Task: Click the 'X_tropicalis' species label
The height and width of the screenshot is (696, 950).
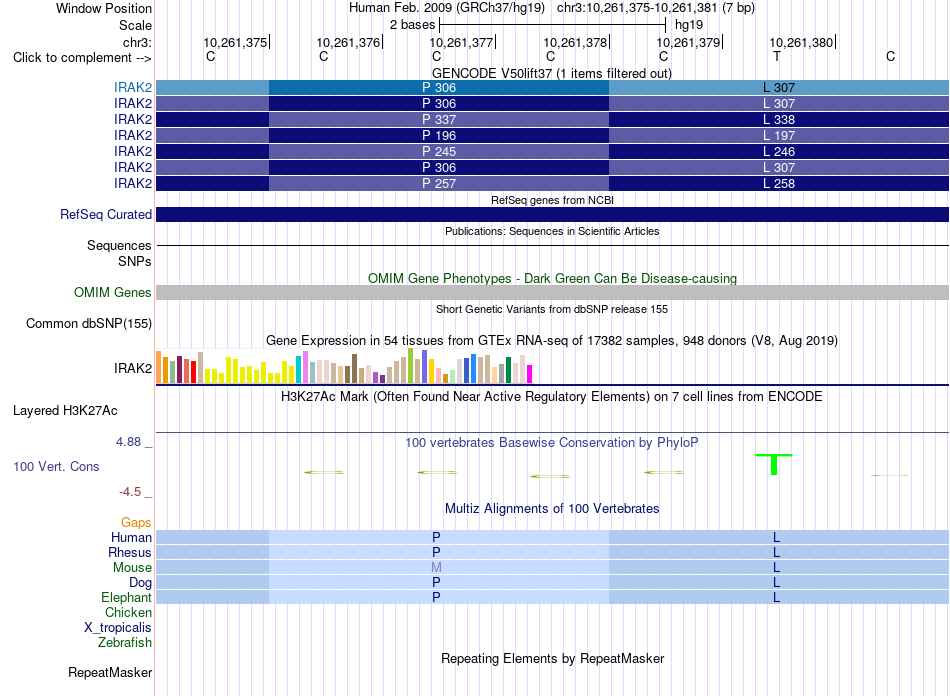Action: (118, 628)
